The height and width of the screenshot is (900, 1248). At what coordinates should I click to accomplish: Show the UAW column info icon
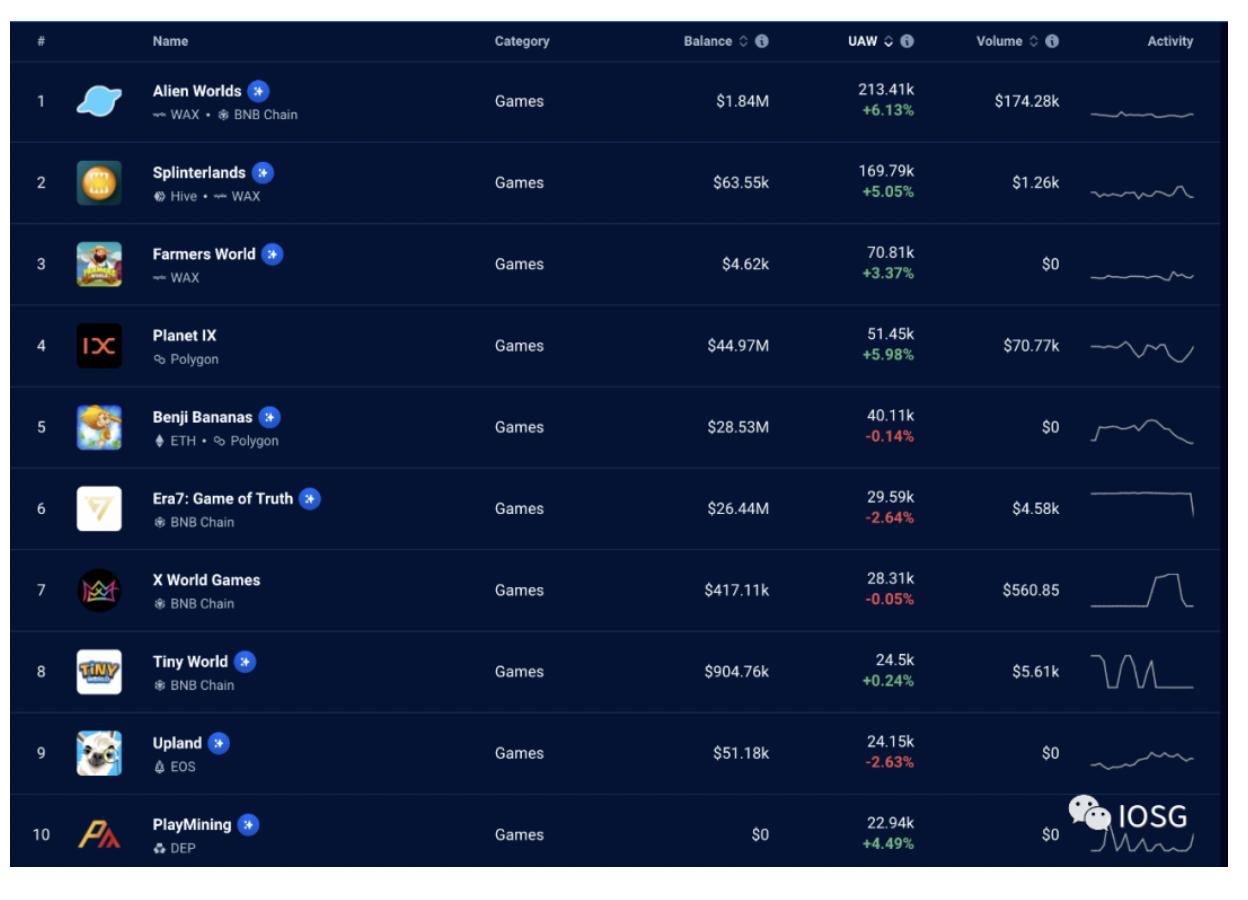(907, 41)
